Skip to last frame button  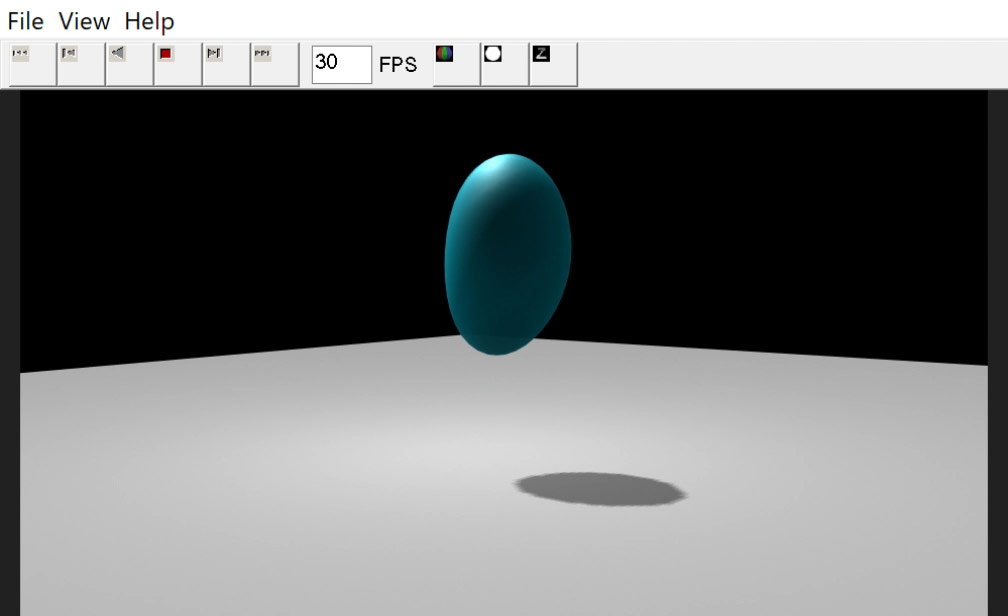(x=274, y=64)
